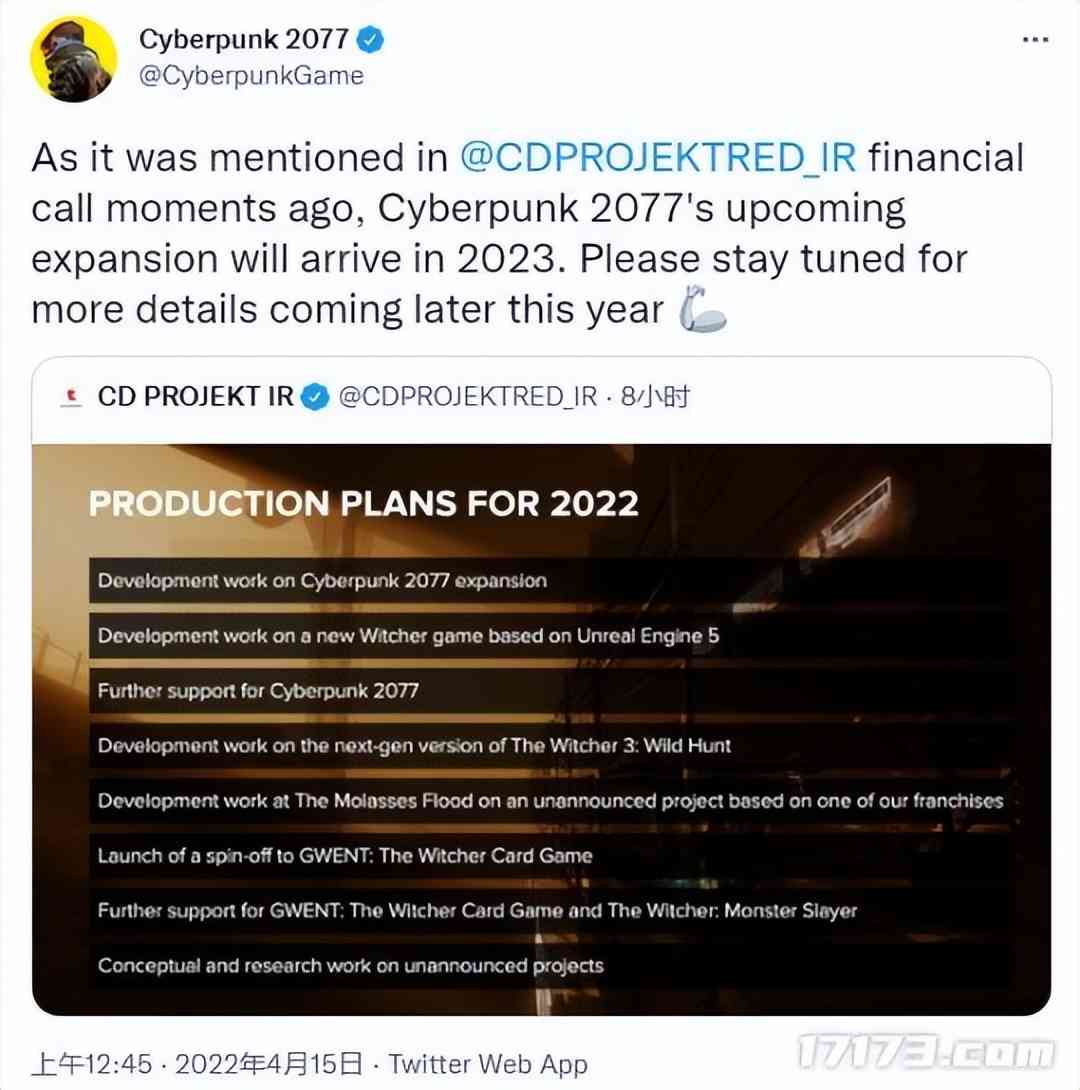Click the quoted tweet's 8小时 timestamp

(x=655, y=398)
